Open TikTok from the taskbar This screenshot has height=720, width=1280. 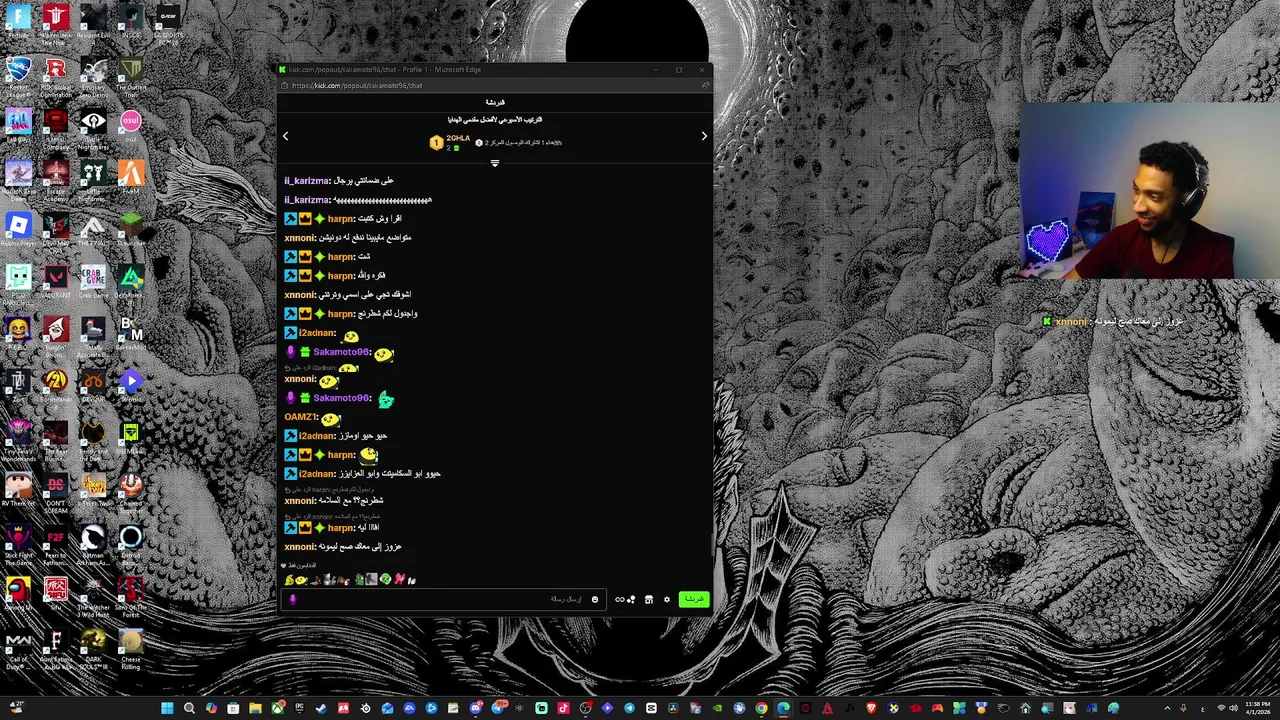(563, 708)
